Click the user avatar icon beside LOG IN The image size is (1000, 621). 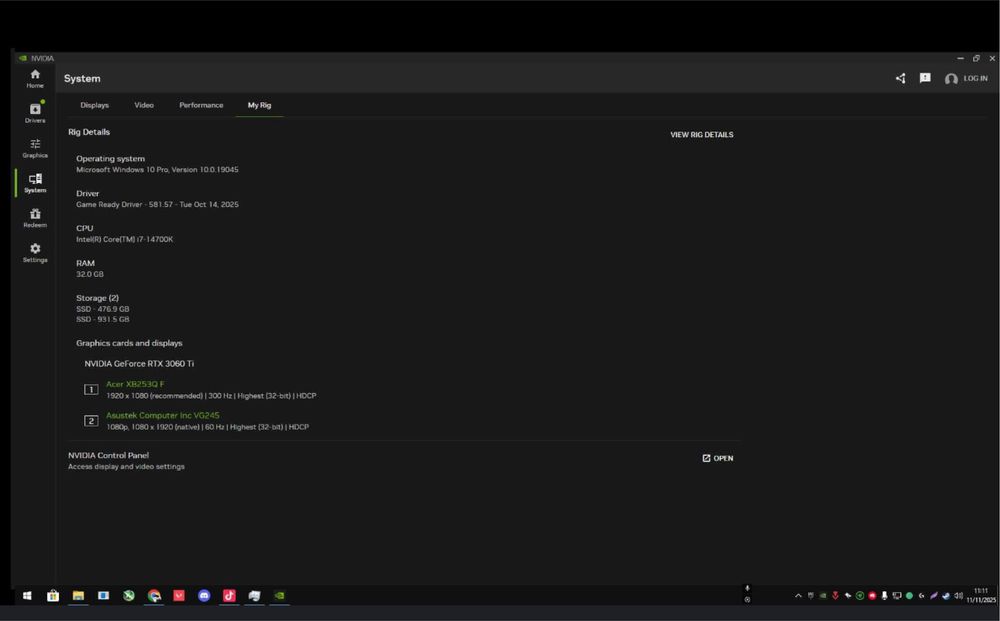pos(951,79)
